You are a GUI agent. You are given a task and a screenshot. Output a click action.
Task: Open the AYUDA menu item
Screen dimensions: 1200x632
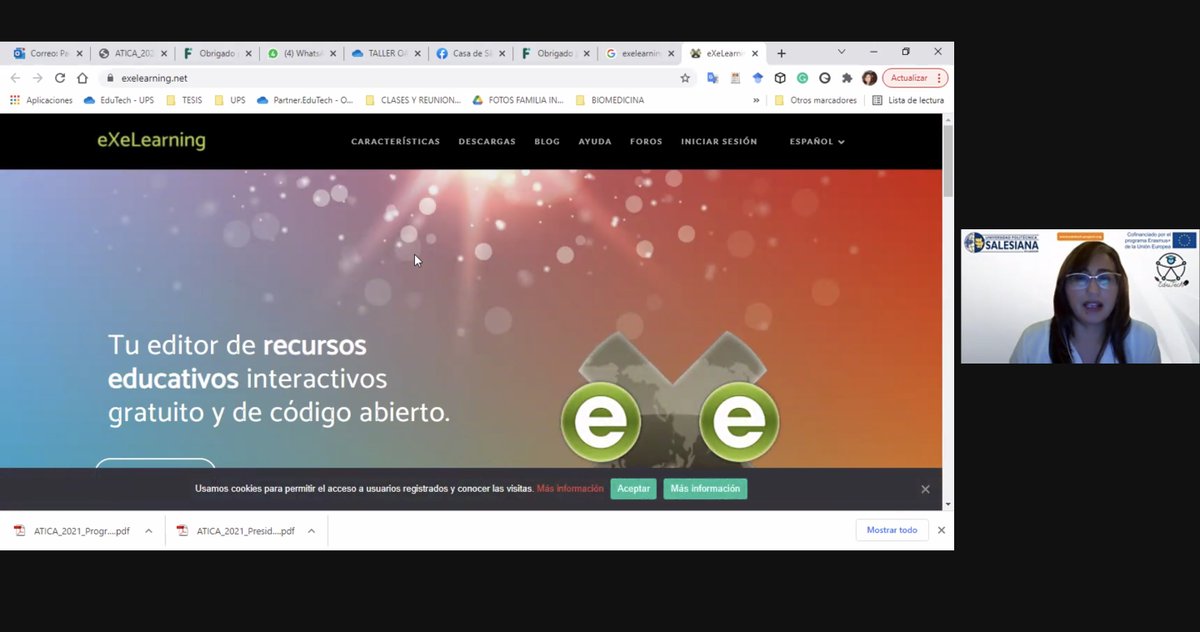[595, 141]
